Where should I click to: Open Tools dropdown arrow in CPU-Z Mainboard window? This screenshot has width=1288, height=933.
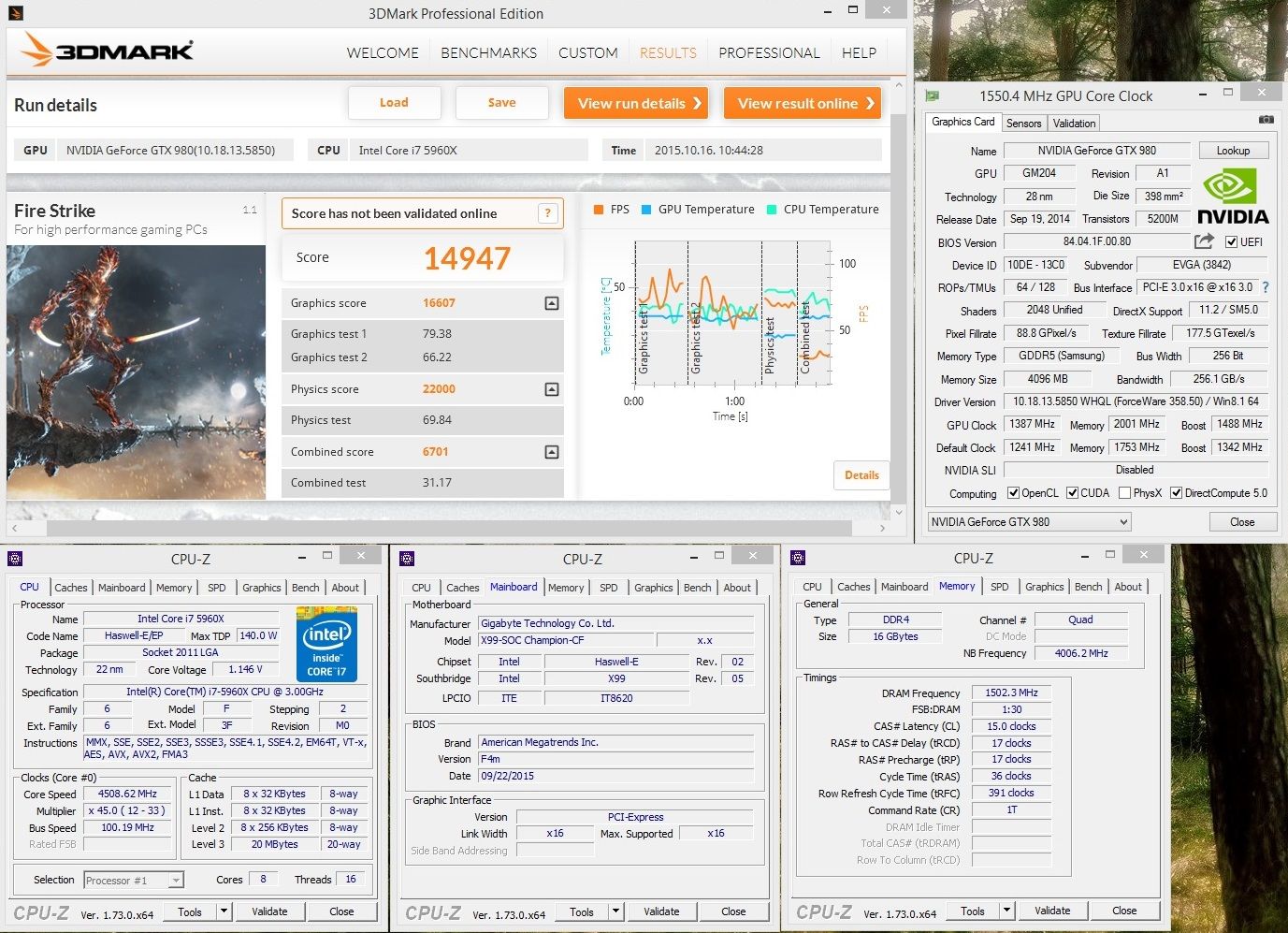tap(615, 911)
